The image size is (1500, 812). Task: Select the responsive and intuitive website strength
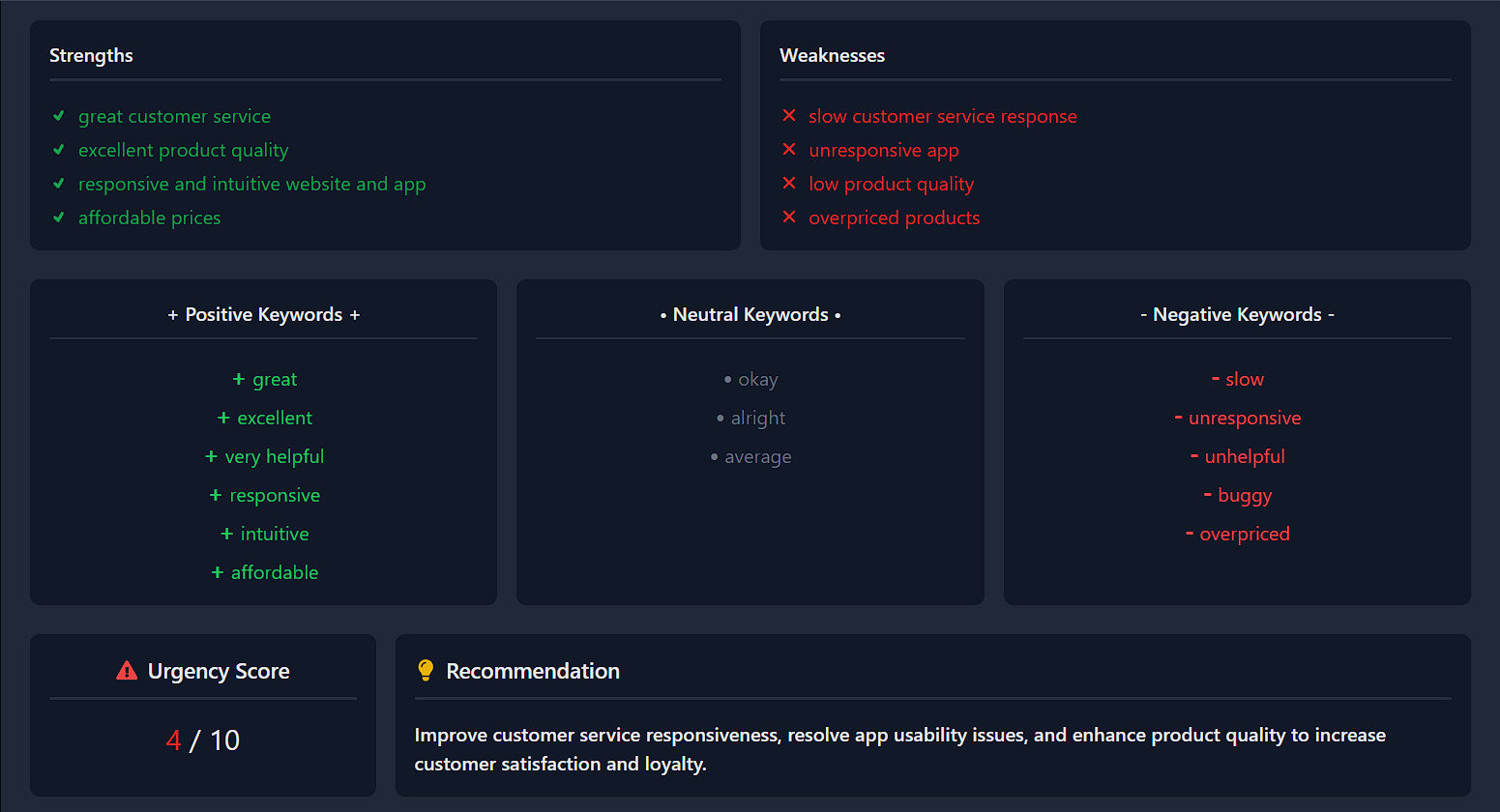251,184
